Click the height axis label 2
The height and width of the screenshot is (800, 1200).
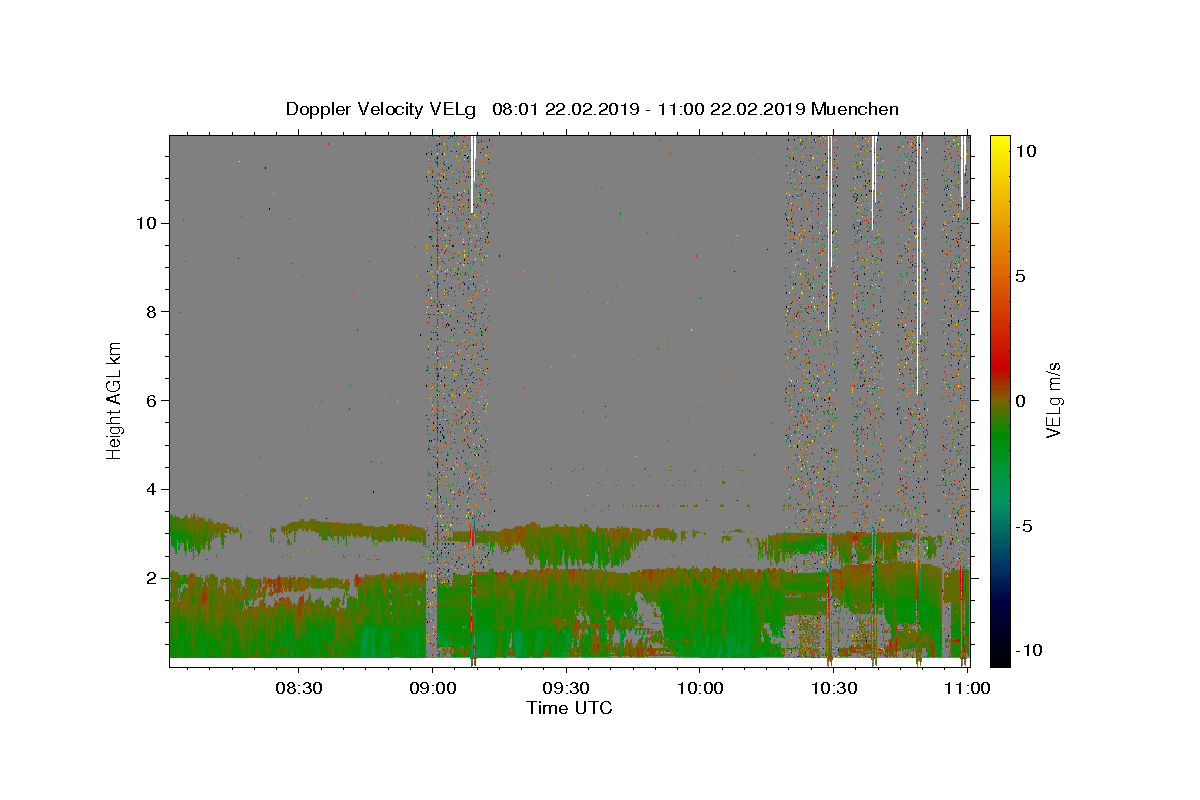click(150, 578)
